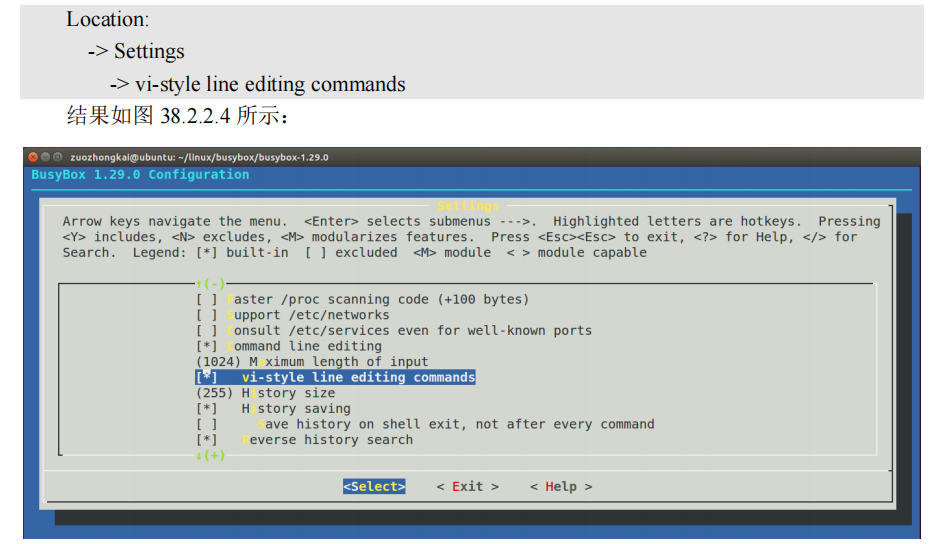Image resolution: width=936 pixels, height=544 pixels.
Task: Click the red close window button
Action: pos(33,157)
